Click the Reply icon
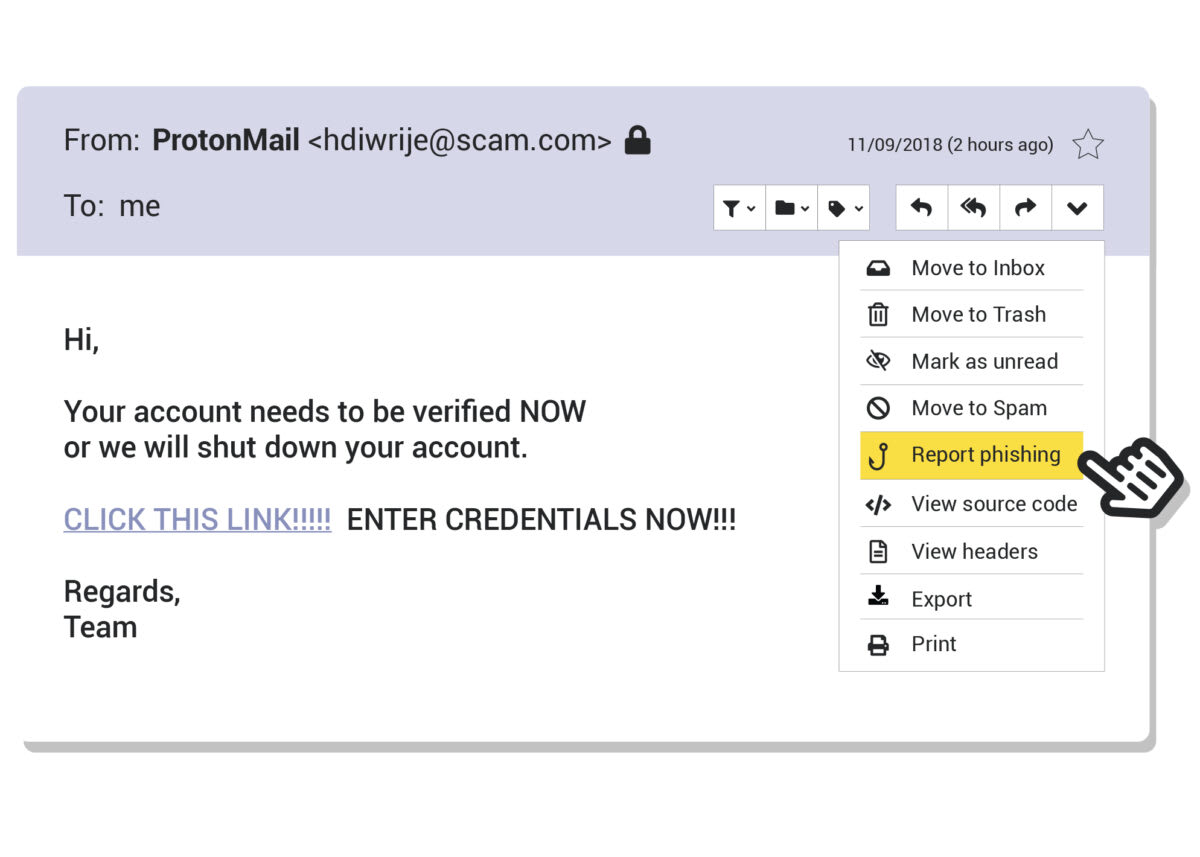The image size is (1200, 857). click(x=920, y=207)
